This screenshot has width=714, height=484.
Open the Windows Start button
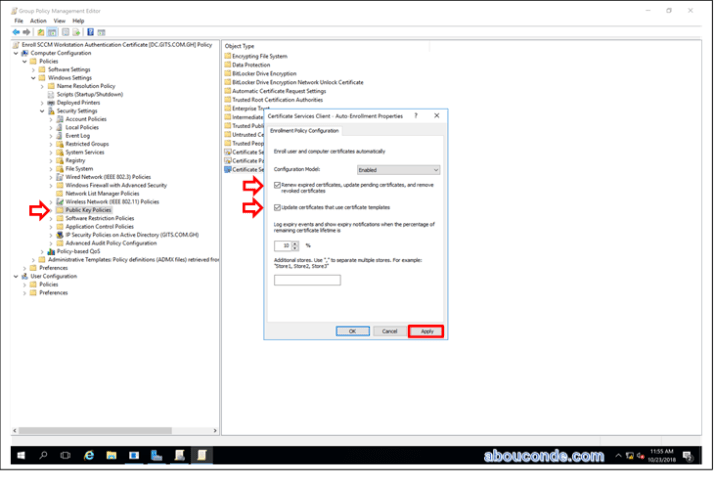click(x=21, y=455)
